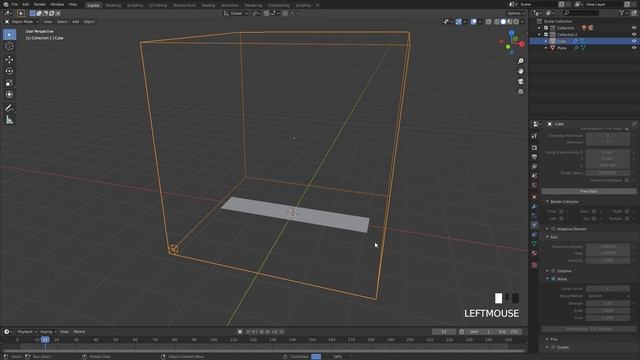Expand the Plane row in the outliner

click(x=546, y=48)
